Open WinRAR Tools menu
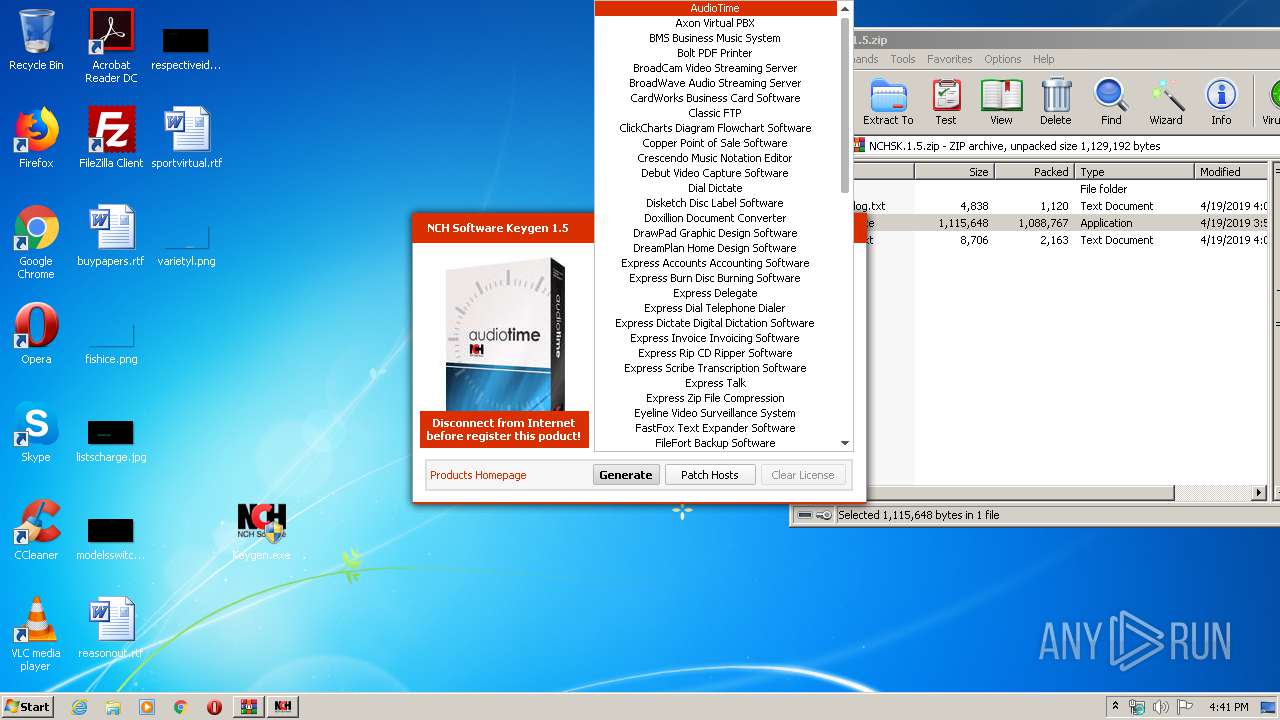Image resolution: width=1280 pixels, height=720 pixels. point(902,59)
